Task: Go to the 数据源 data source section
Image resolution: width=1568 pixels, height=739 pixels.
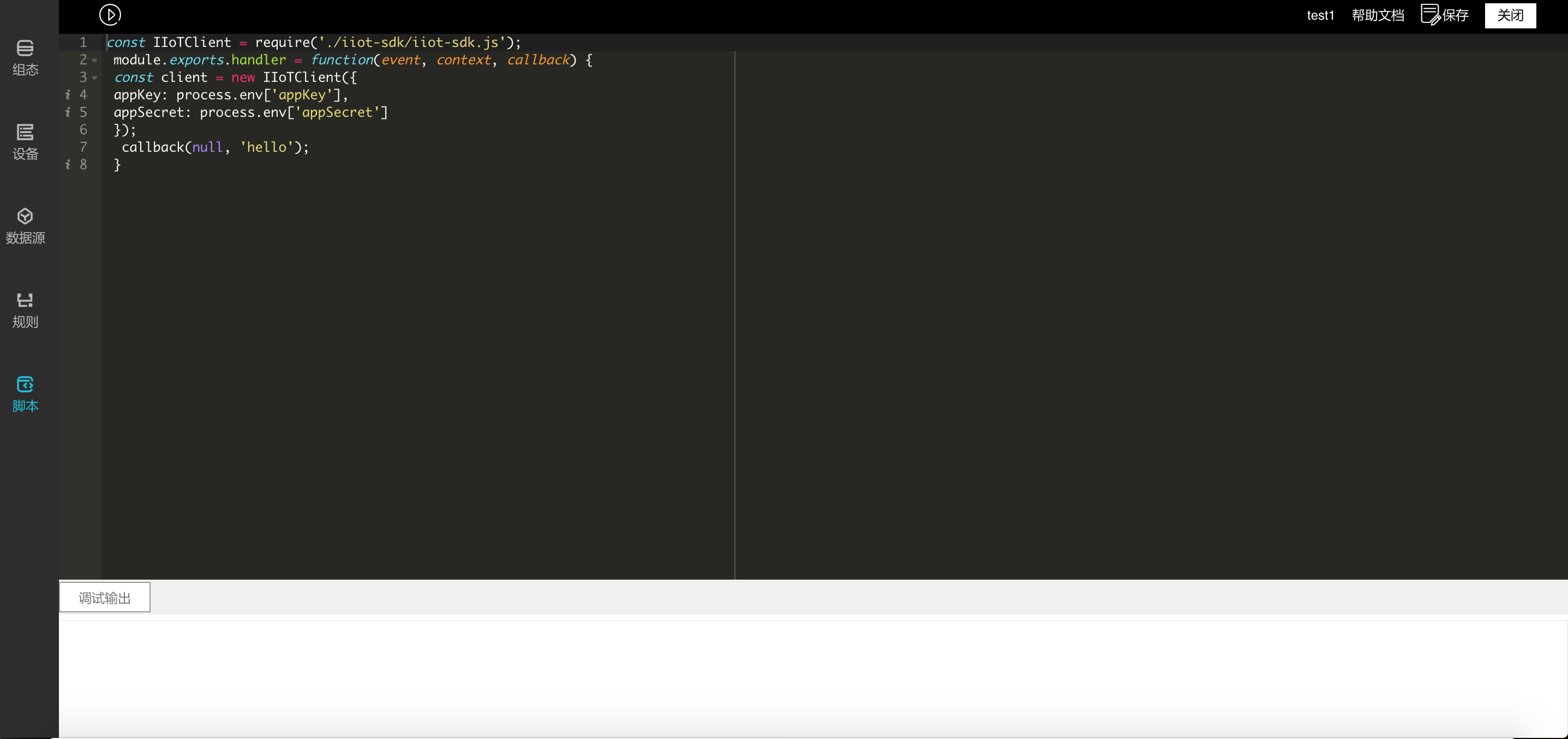Action: [x=25, y=226]
